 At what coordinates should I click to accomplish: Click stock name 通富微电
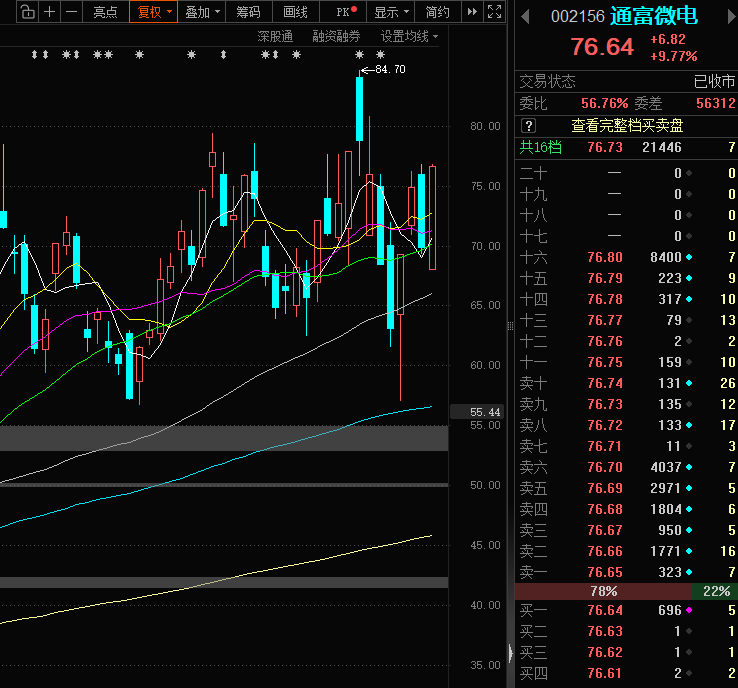(653, 16)
